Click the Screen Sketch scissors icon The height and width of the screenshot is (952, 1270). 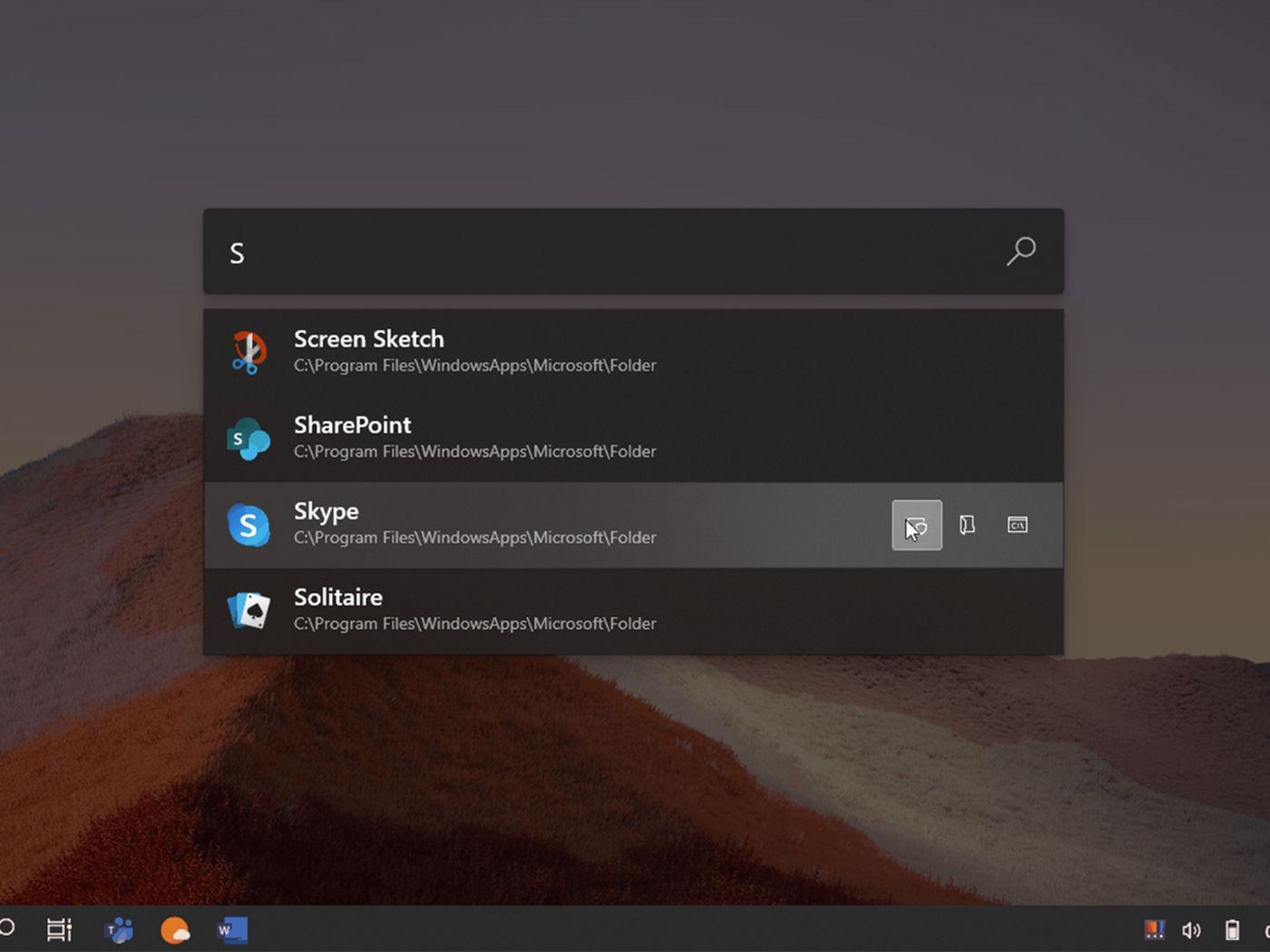click(x=248, y=352)
